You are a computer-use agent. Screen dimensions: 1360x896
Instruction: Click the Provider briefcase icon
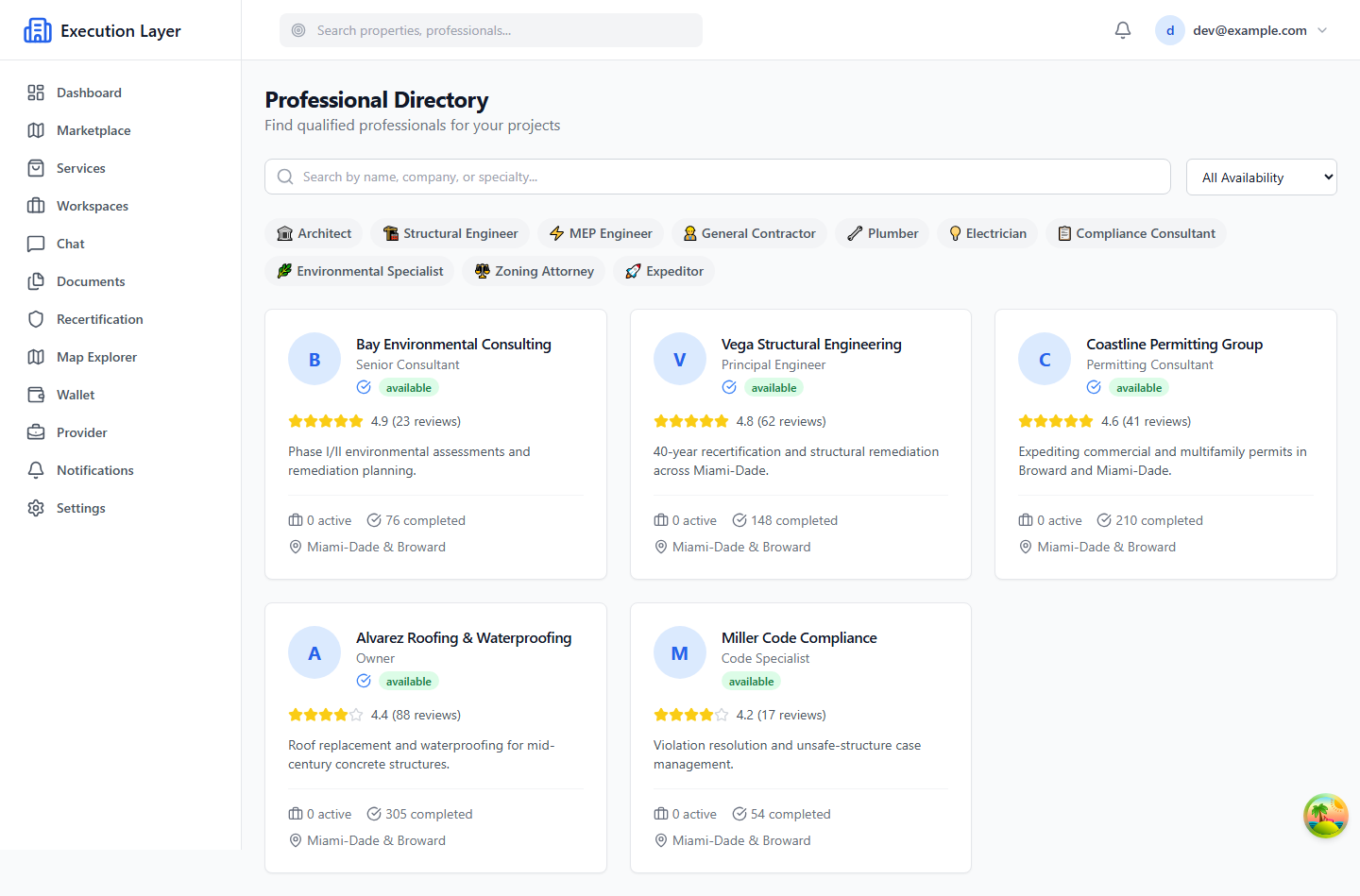36,432
